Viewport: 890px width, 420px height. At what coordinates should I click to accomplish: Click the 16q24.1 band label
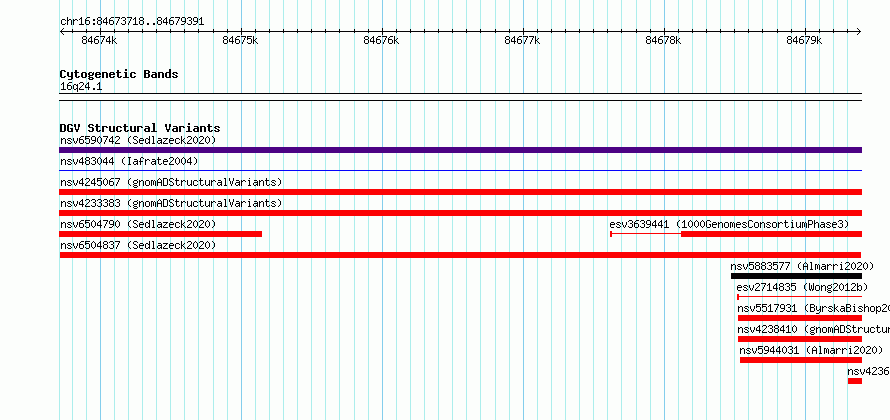81,87
